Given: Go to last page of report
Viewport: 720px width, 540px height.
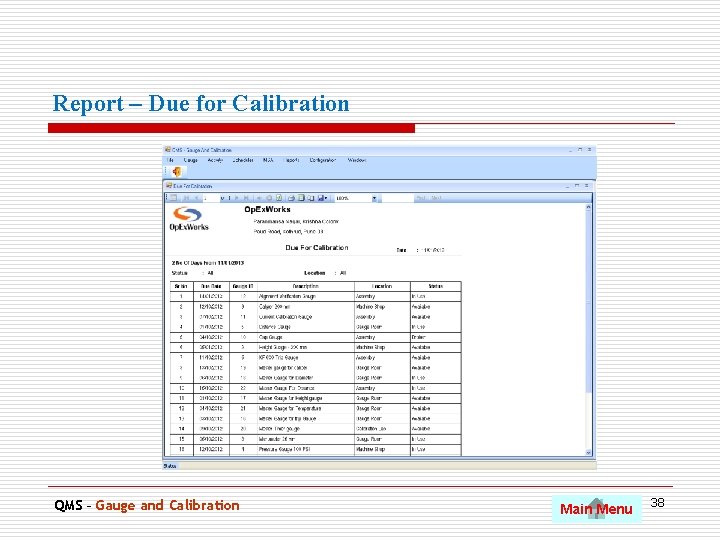Looking at the screenshot, I should click(x=246, y=198).
